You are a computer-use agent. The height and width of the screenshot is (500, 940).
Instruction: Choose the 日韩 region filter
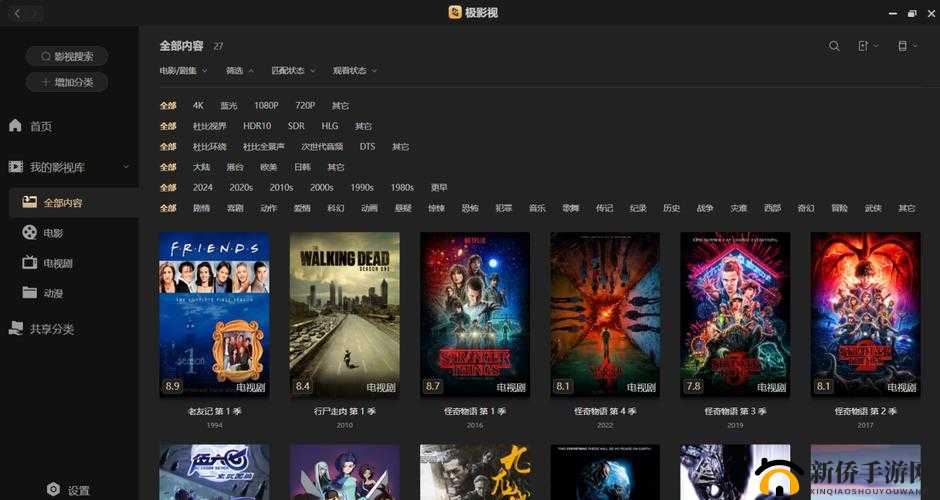pyautogui.click(x=302, y=167)
